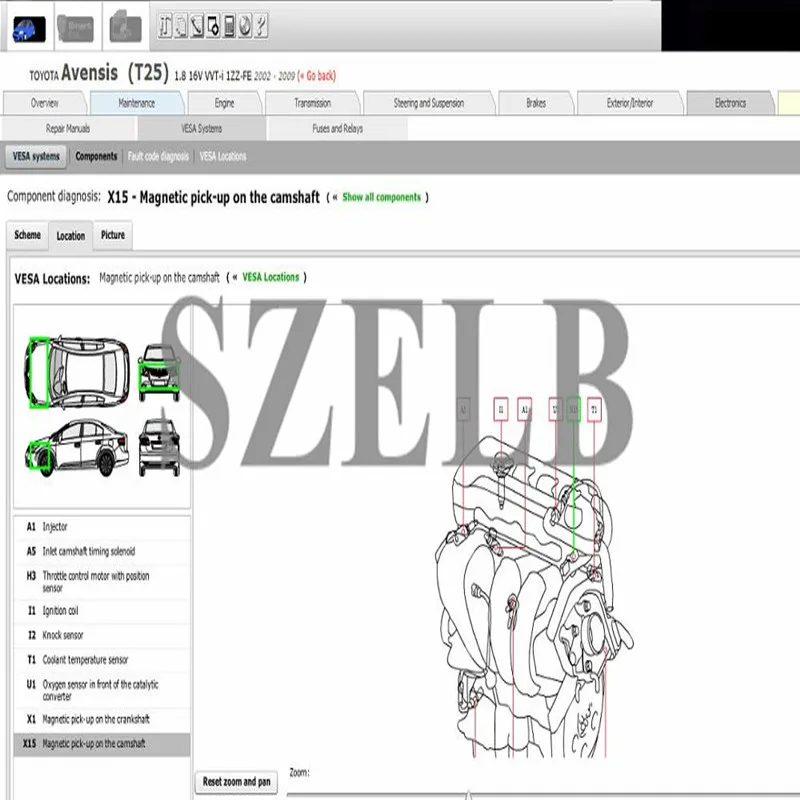
Task: Select the front-view car thumbnail
Action: pyautogui.click(x=160, y=373)
